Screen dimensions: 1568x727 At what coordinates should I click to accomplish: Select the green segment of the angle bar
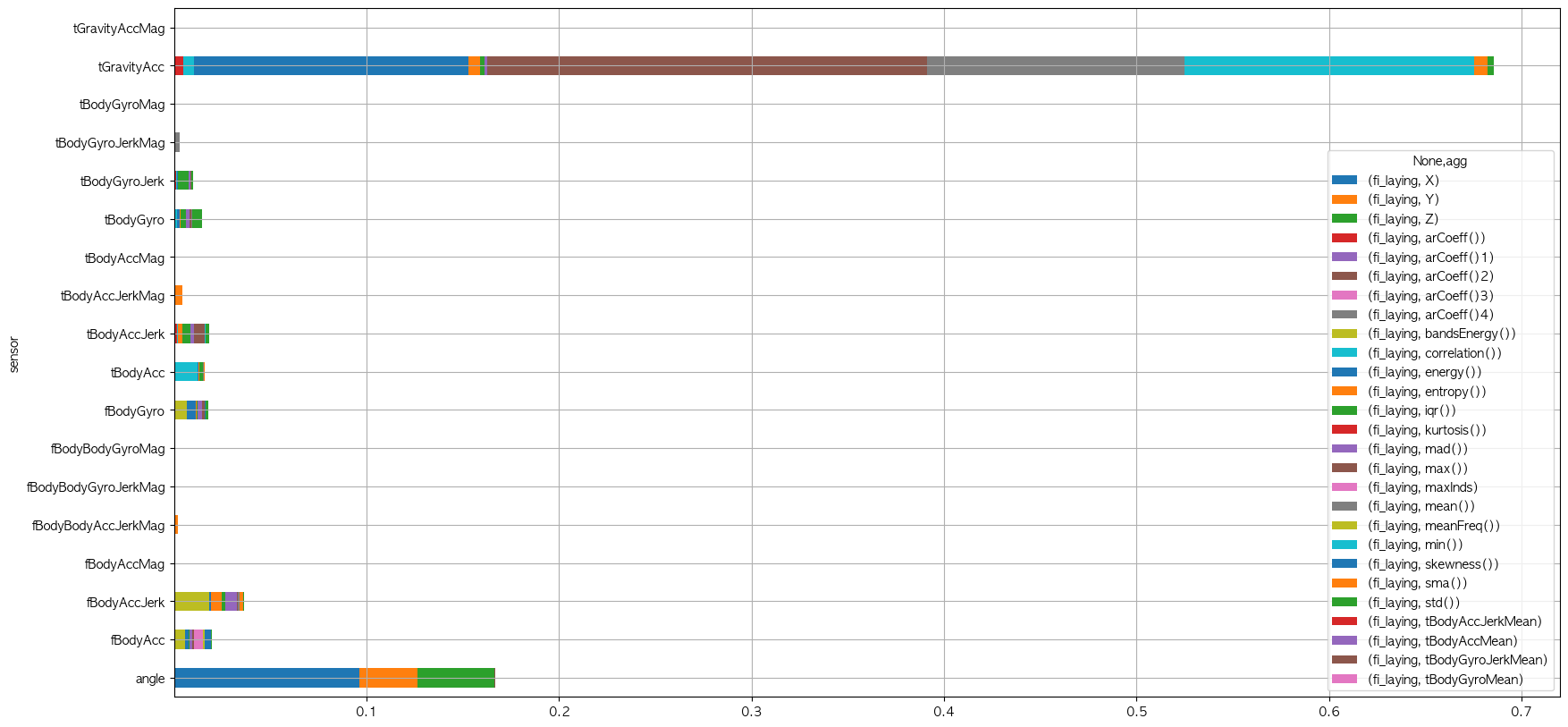[x=456, y=679]
